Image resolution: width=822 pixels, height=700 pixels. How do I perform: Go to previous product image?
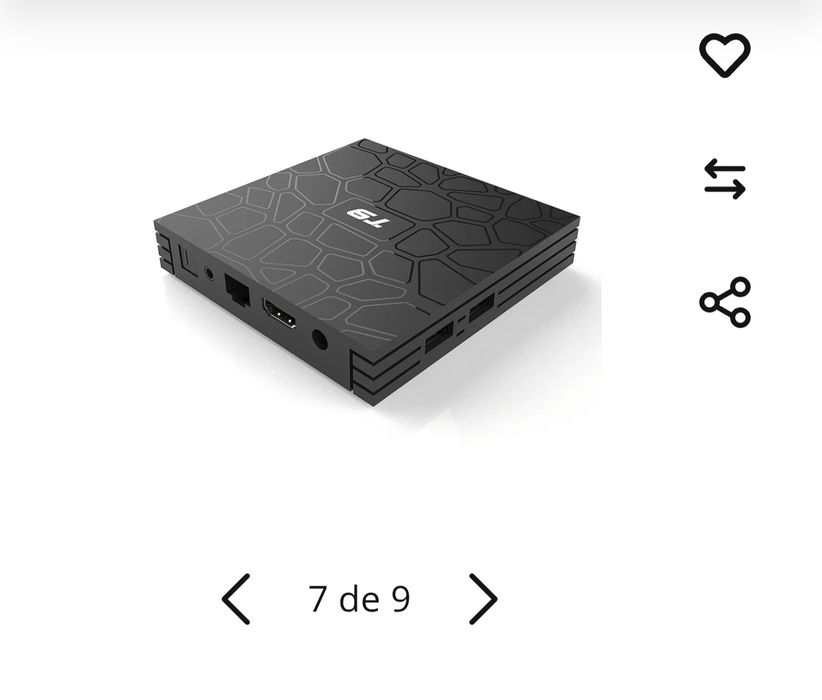click(x=236, y=599)
